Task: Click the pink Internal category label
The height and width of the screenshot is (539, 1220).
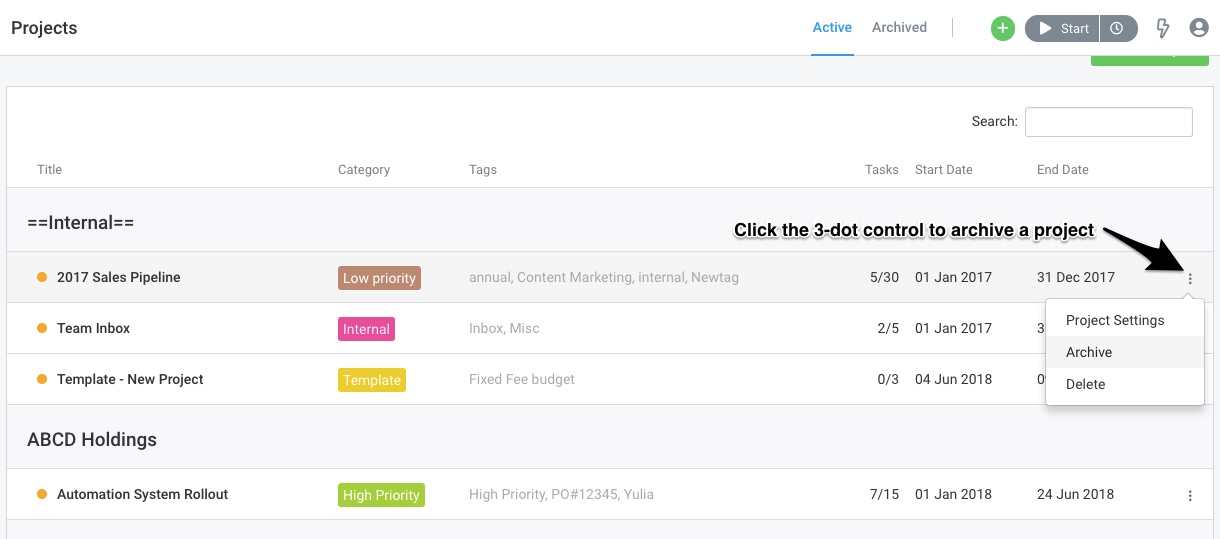Action: point(366,329)
